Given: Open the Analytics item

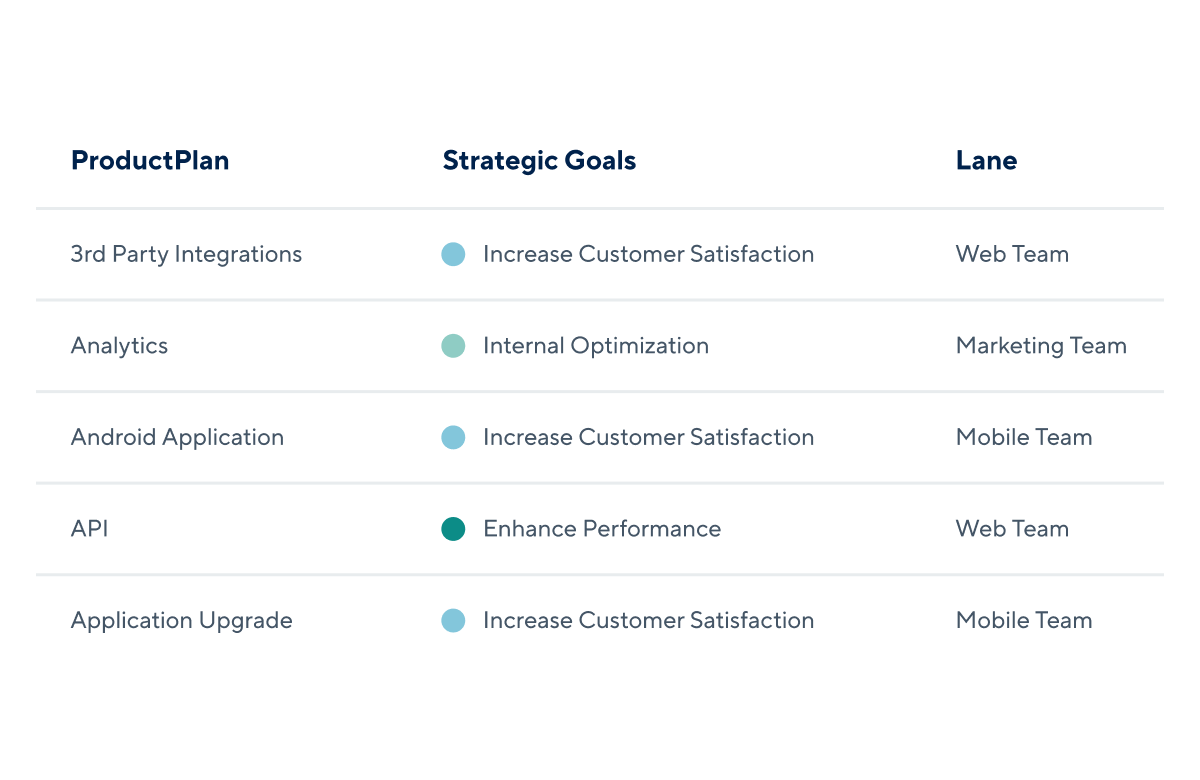Looking at the screenshot, I should 119,346.
